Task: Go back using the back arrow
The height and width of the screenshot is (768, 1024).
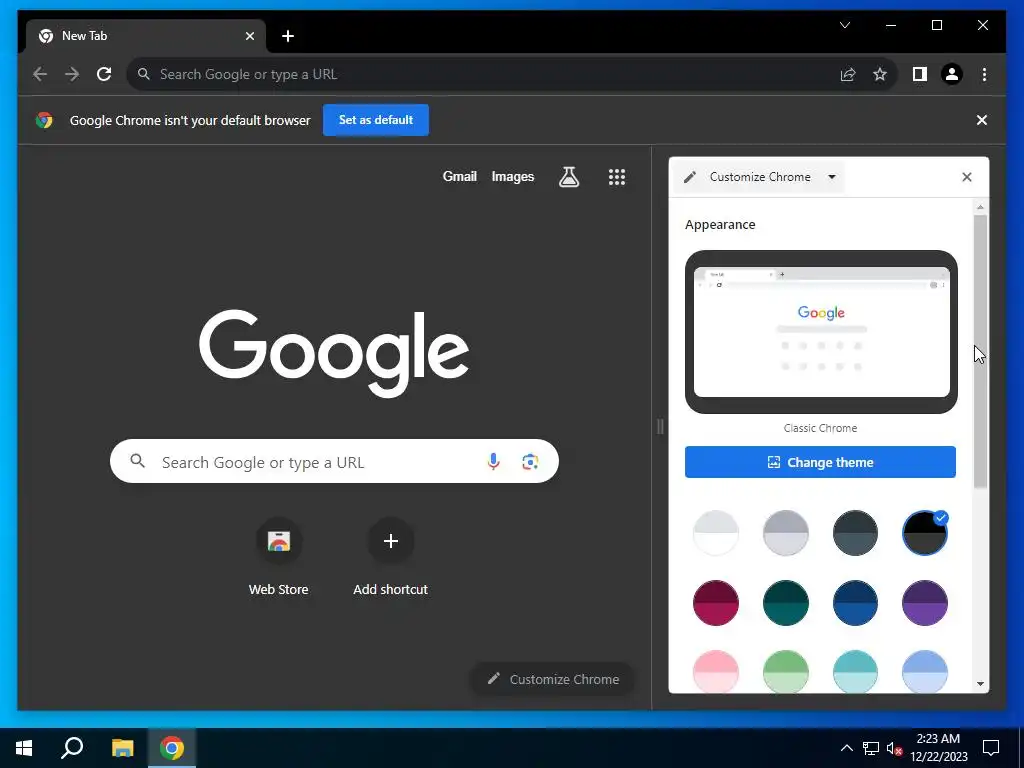Action: [x=40, y=74]
